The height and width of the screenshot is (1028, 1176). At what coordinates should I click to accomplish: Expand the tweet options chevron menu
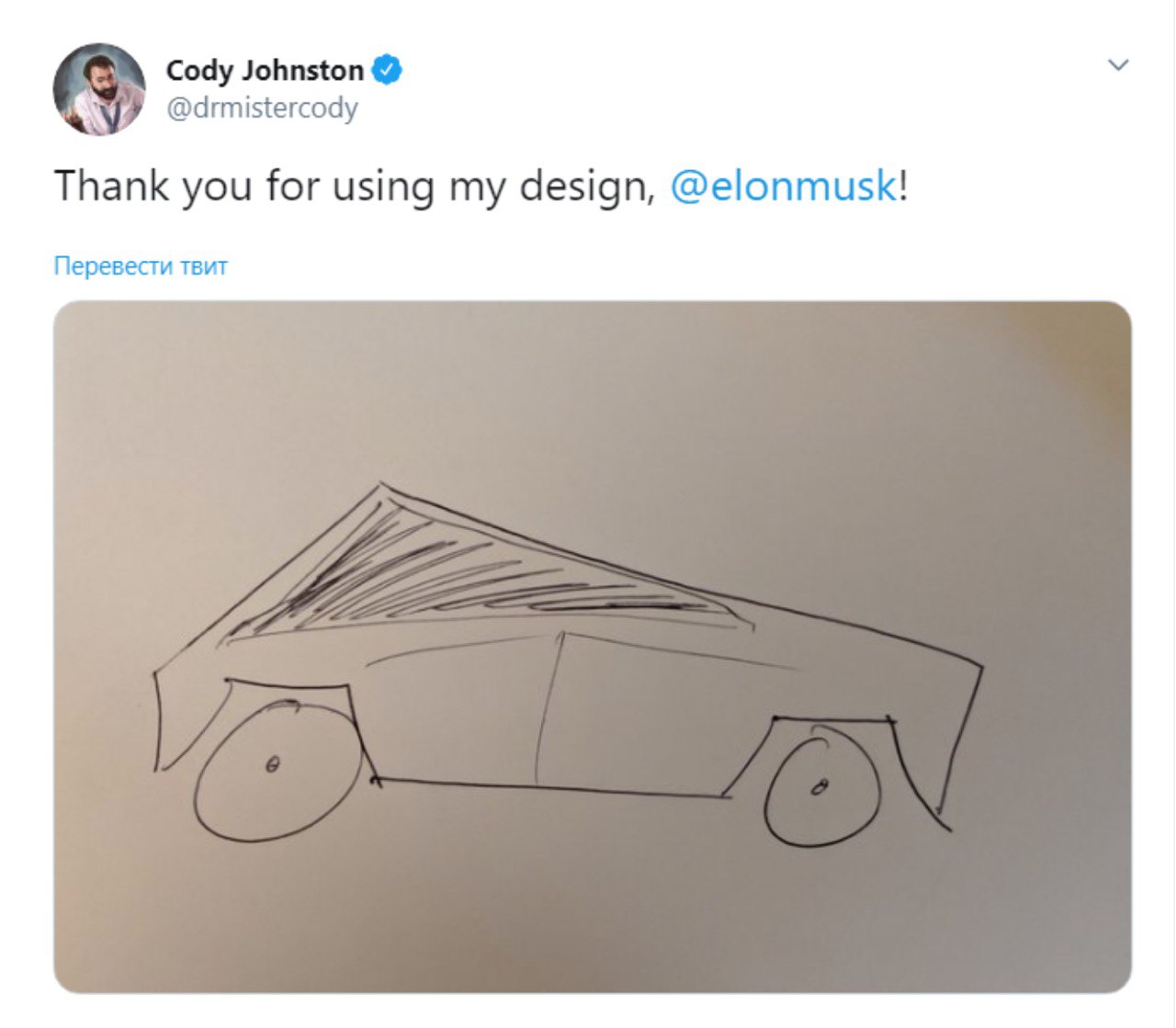pos(1118,65)
